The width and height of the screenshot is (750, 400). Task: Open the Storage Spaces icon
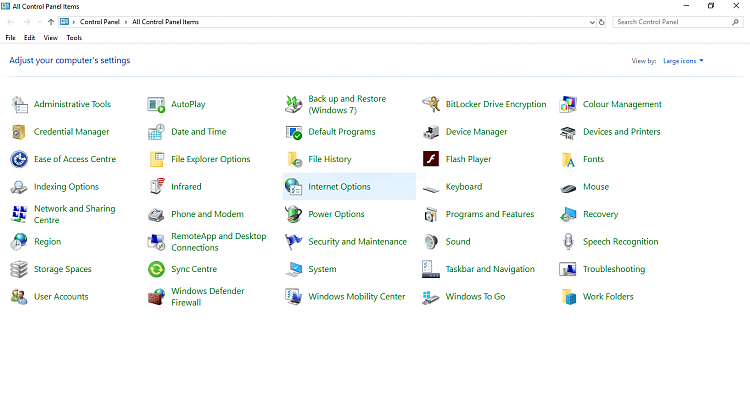click(19, 269)
